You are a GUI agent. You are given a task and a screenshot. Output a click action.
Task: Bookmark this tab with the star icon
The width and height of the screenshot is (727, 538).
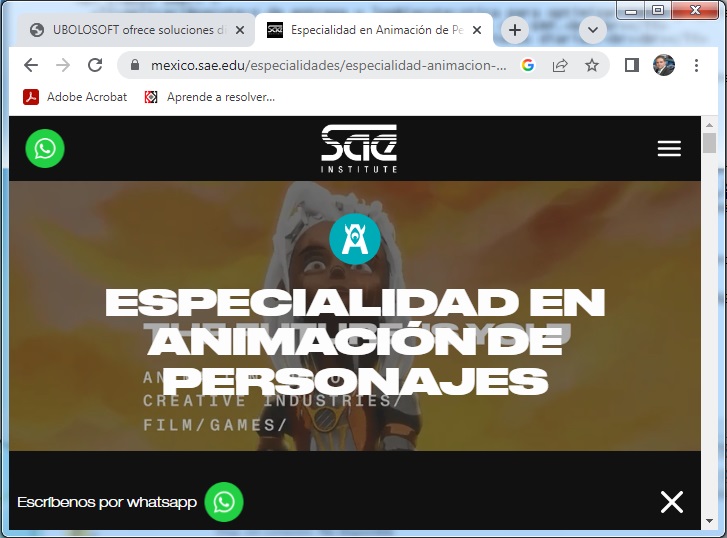point(592,65)
